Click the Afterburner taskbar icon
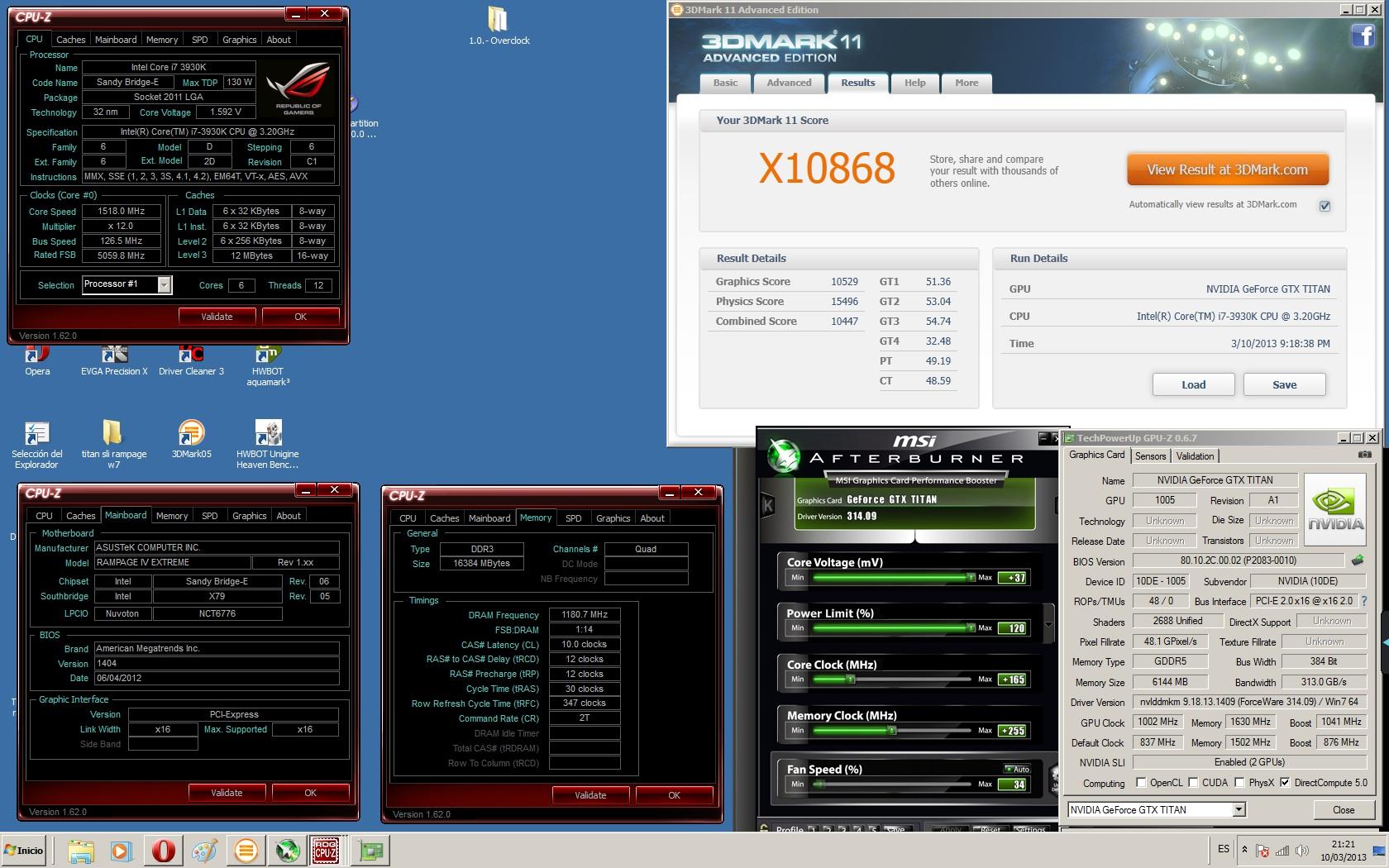Viewport: 1389px width, 868px height. coord(287,851)
